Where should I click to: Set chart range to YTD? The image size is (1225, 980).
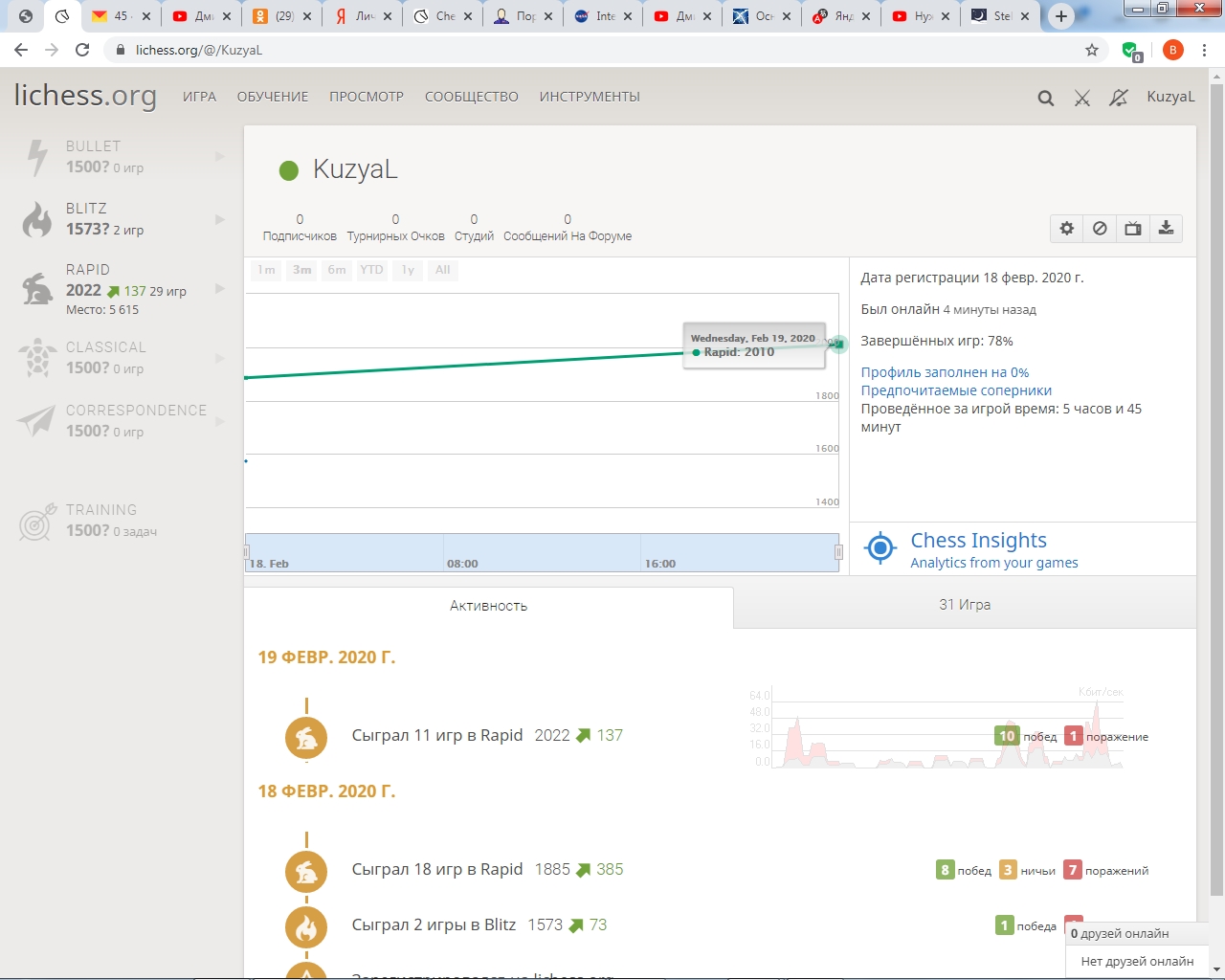pyautogui.click(x=371, y=270)
